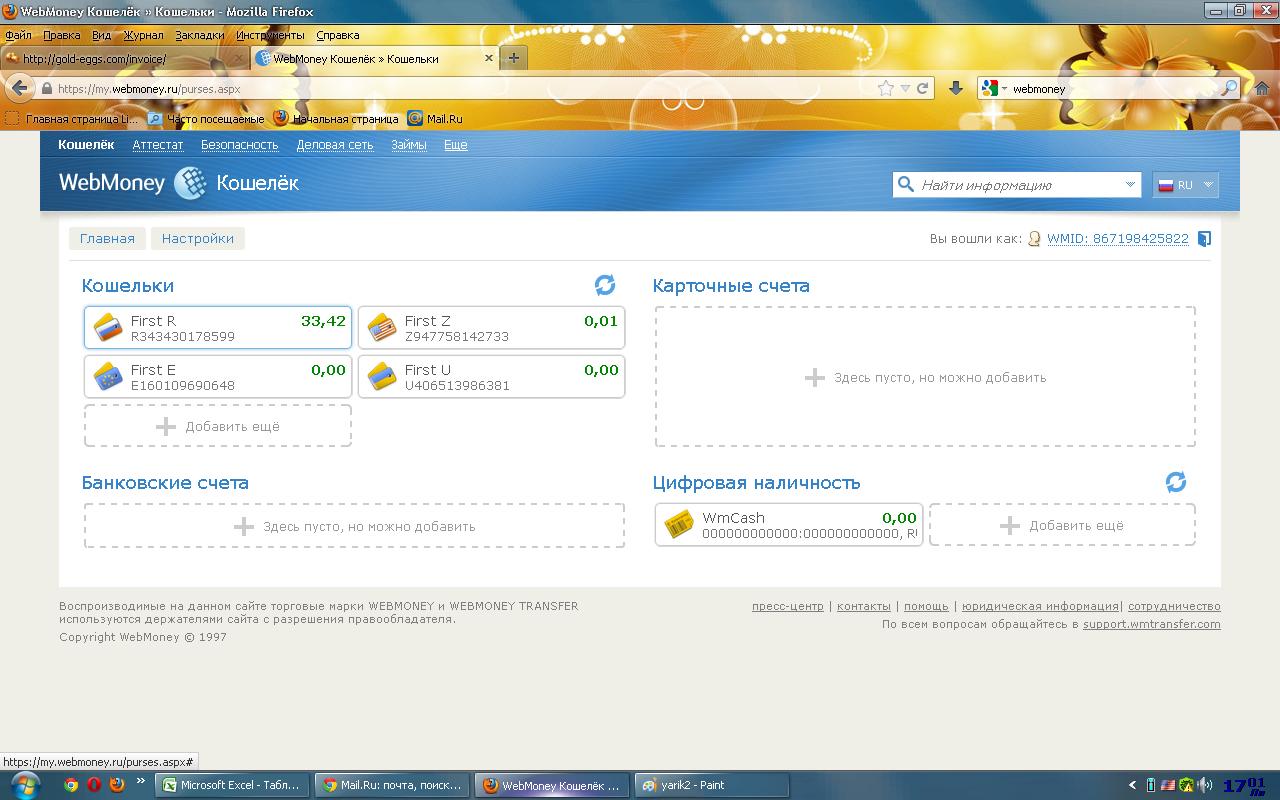Click the magnifier icon in Найти информацию
Viewport: 1280px width, 800px height.
click(x=906, y=184)
